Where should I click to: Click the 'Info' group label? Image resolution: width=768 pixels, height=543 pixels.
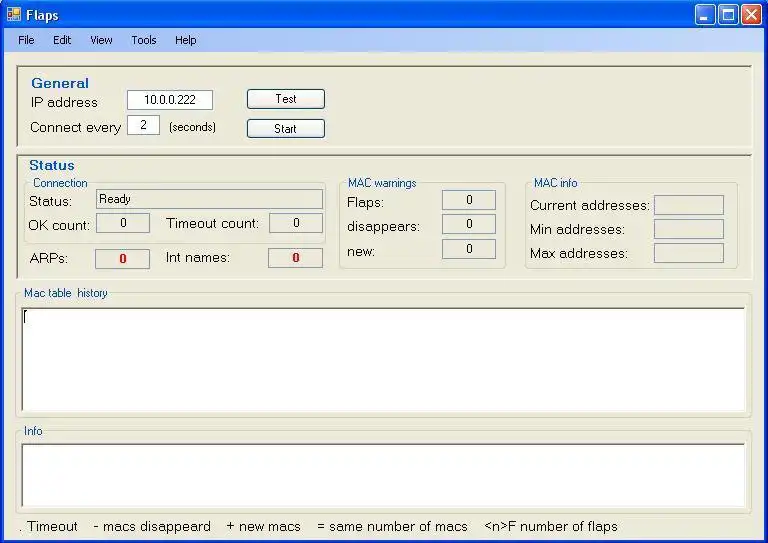point(33,431)
